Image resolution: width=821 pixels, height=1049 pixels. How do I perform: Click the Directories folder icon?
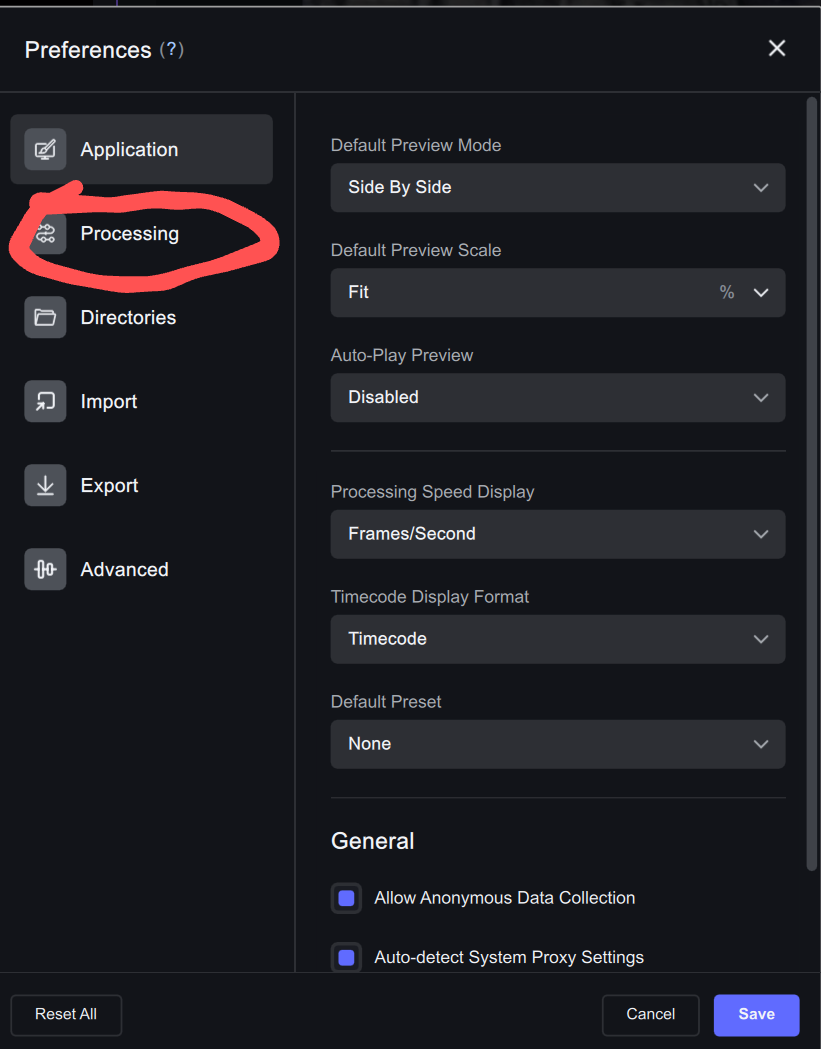(x=45, y=317)
